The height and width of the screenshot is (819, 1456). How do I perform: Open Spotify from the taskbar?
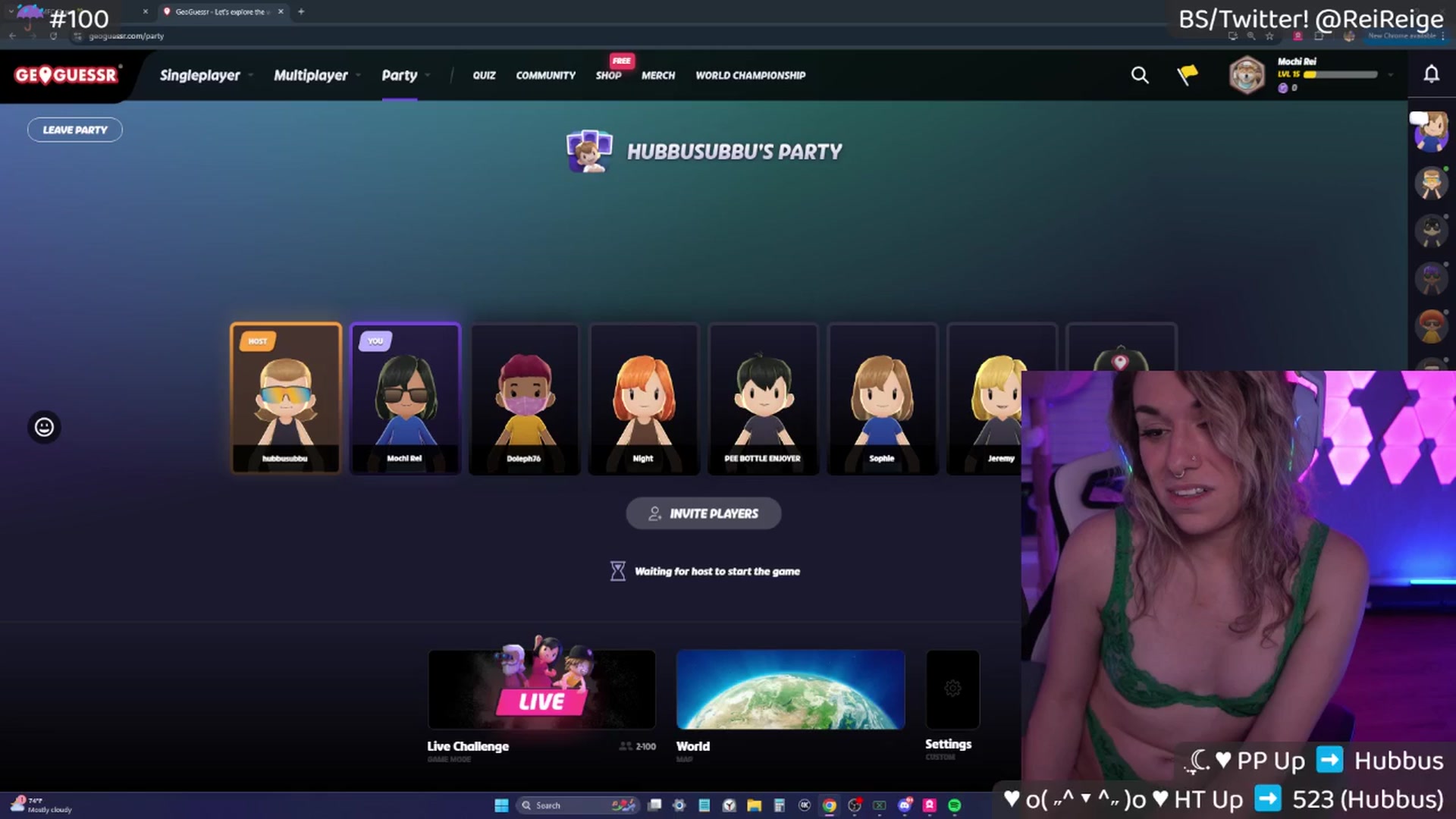tap(955, 805)
